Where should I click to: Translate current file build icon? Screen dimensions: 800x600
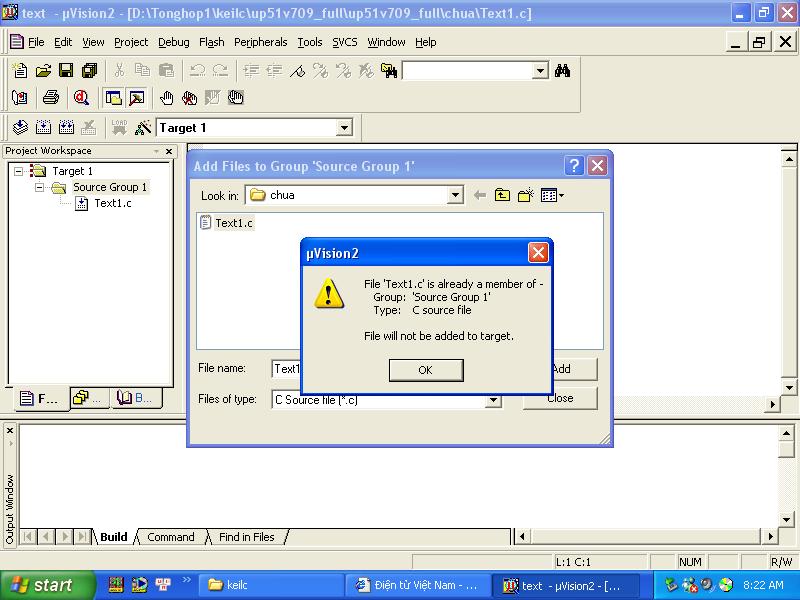point(20,127)
